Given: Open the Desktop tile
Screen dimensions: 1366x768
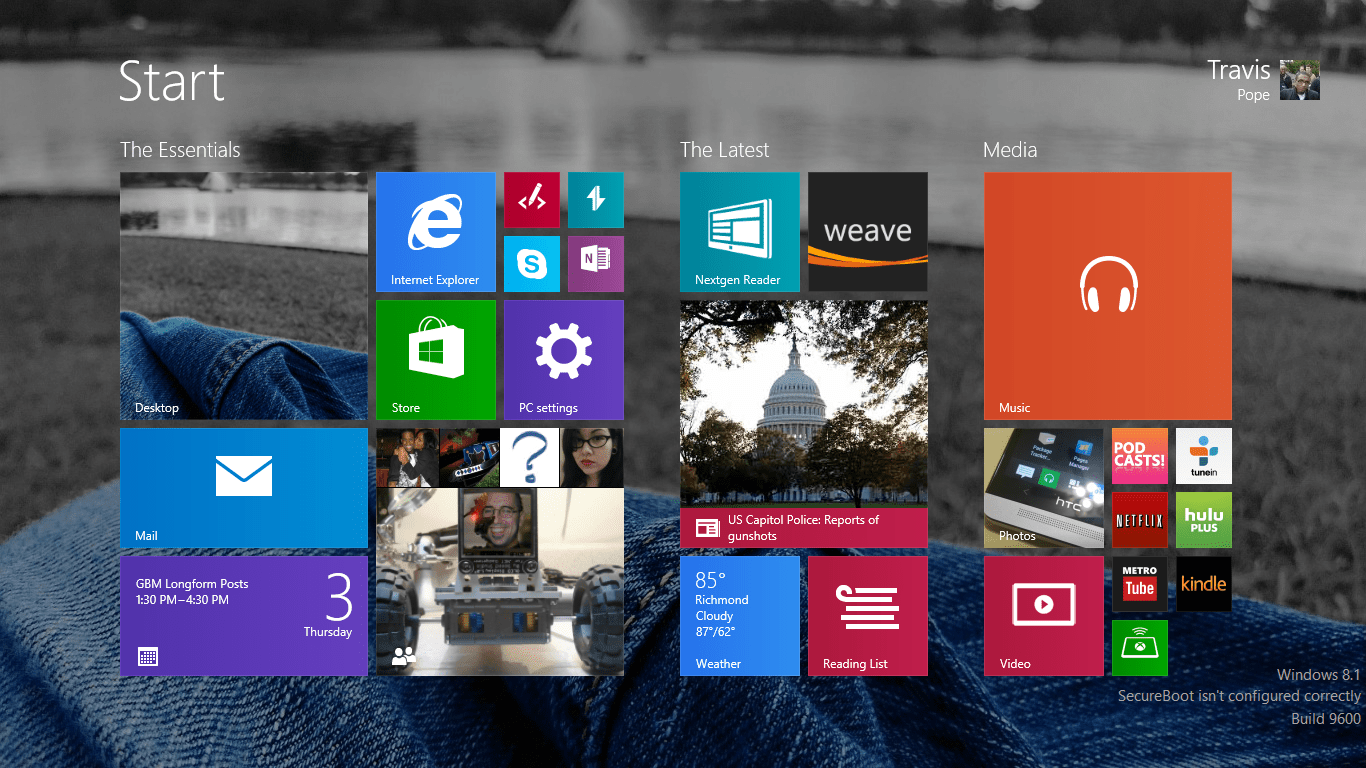Looking at the screenshot, I should coord(243,296).
